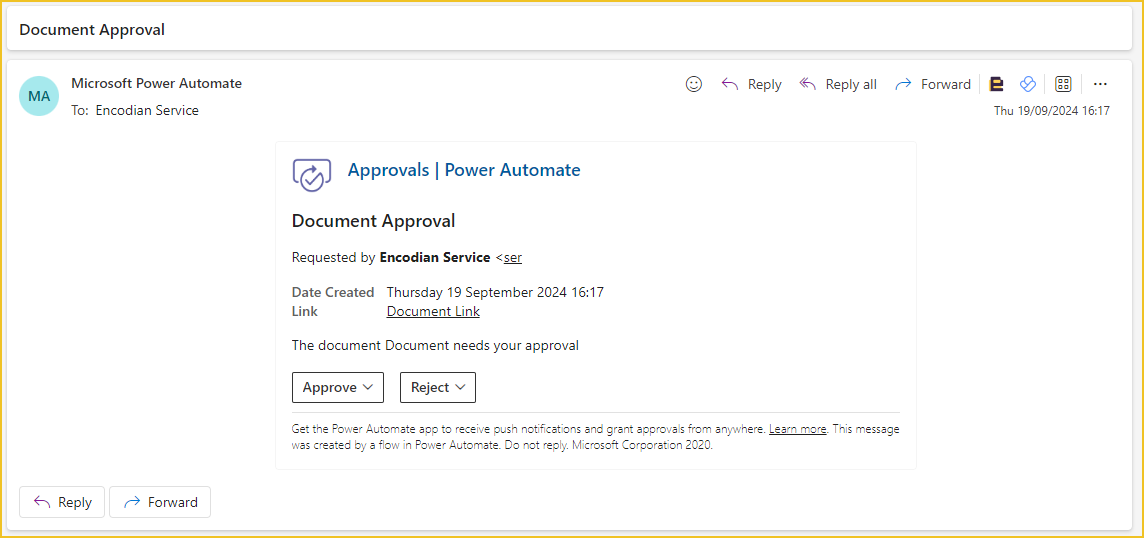Click the recipient Encodian Service

click(x=147, y=110)
